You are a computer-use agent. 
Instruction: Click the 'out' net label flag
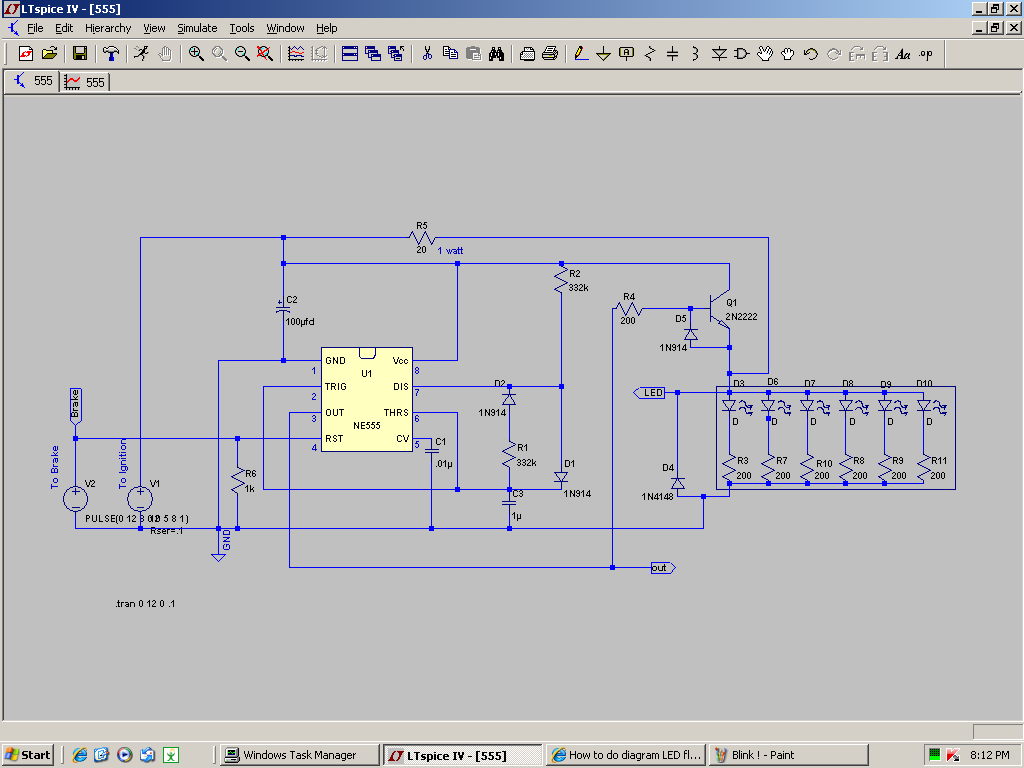[663, 568]
